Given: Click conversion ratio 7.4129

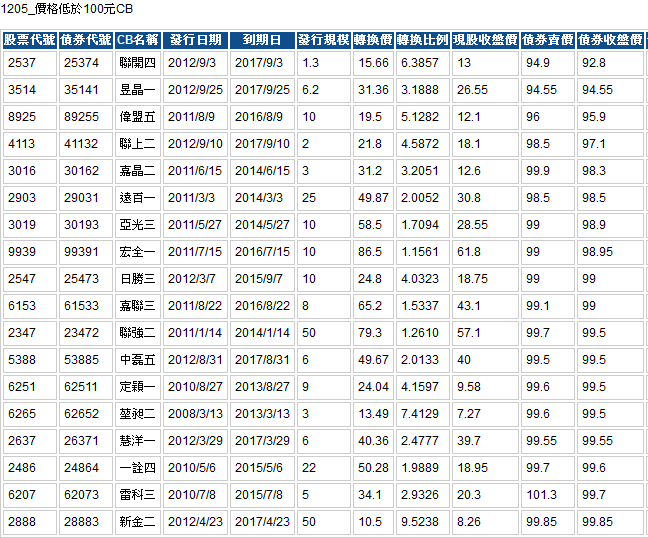Looking at the screenshot, I should pyautogui.click(x=422, y=414).
